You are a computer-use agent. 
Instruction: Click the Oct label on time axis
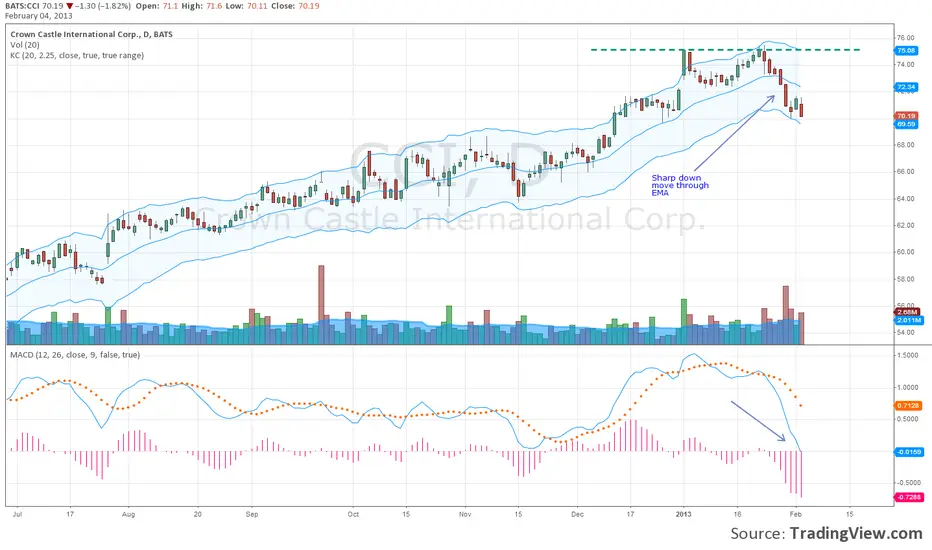[353, 514]
